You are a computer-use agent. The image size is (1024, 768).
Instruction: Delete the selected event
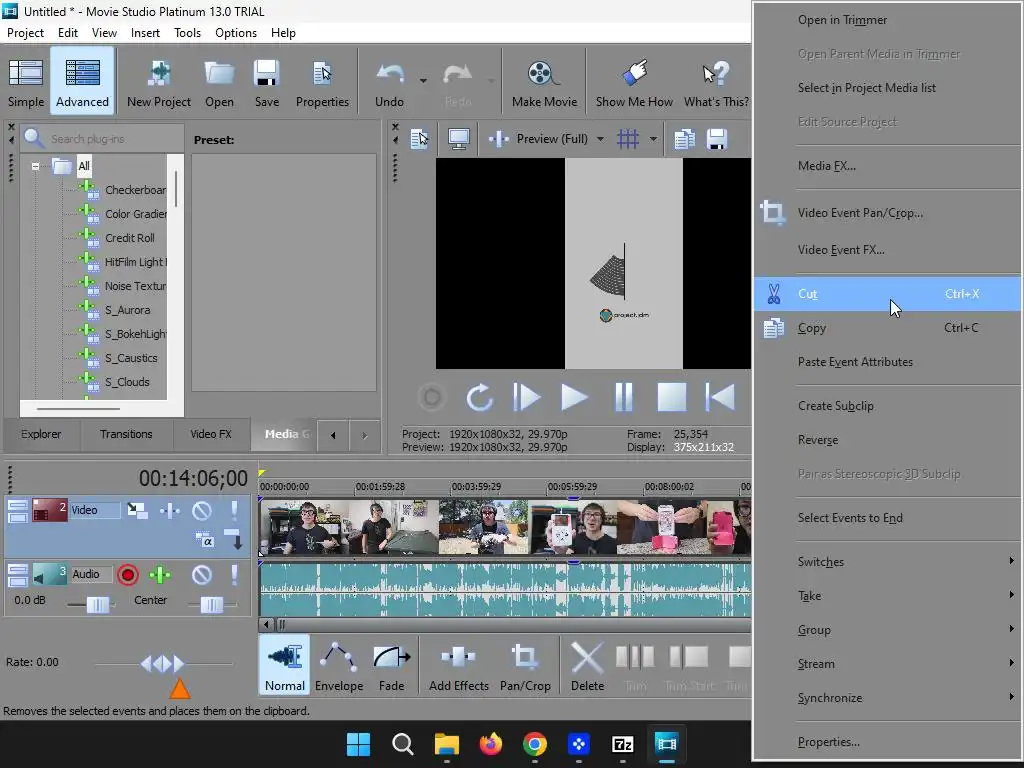tap(587, 665)
